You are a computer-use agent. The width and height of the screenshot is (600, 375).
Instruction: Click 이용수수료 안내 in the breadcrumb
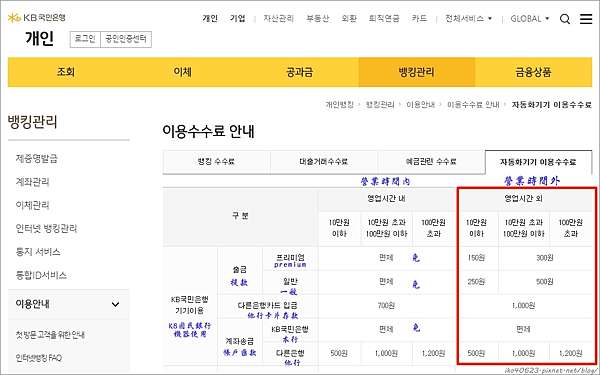[x=473, y=104]
